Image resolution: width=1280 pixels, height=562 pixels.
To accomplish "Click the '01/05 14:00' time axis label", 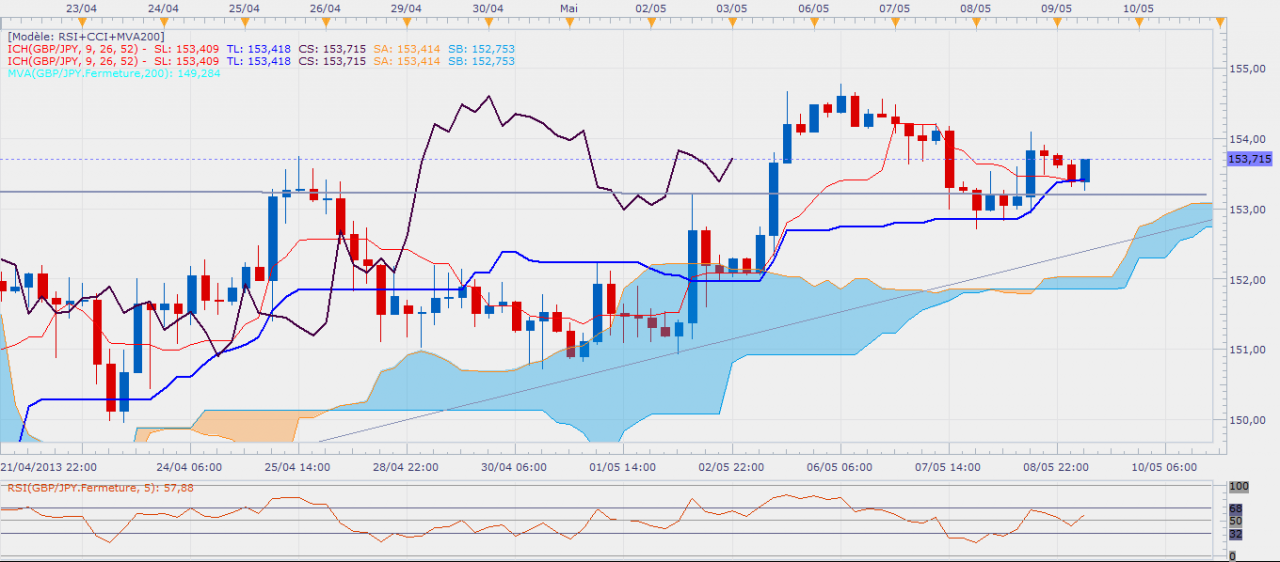I will click(x=622, y=466).
